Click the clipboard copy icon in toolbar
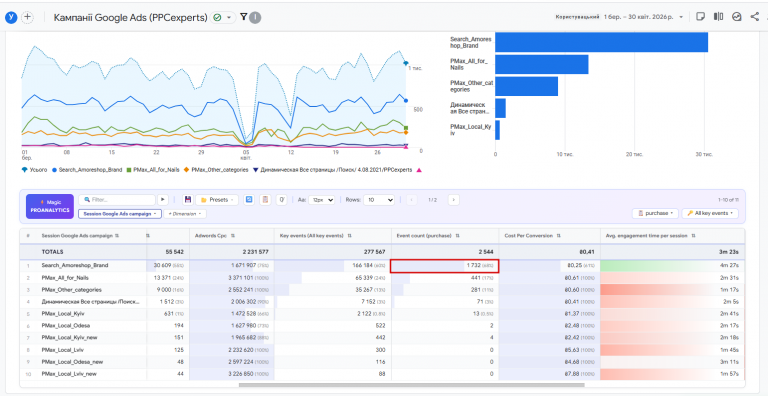 click(x=265, y=199)
